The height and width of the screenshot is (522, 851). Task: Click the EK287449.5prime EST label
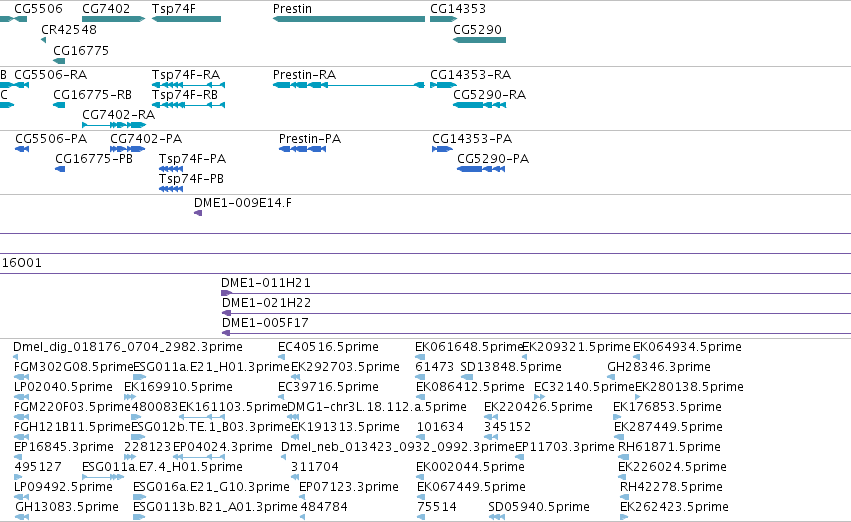coord(668,427)
